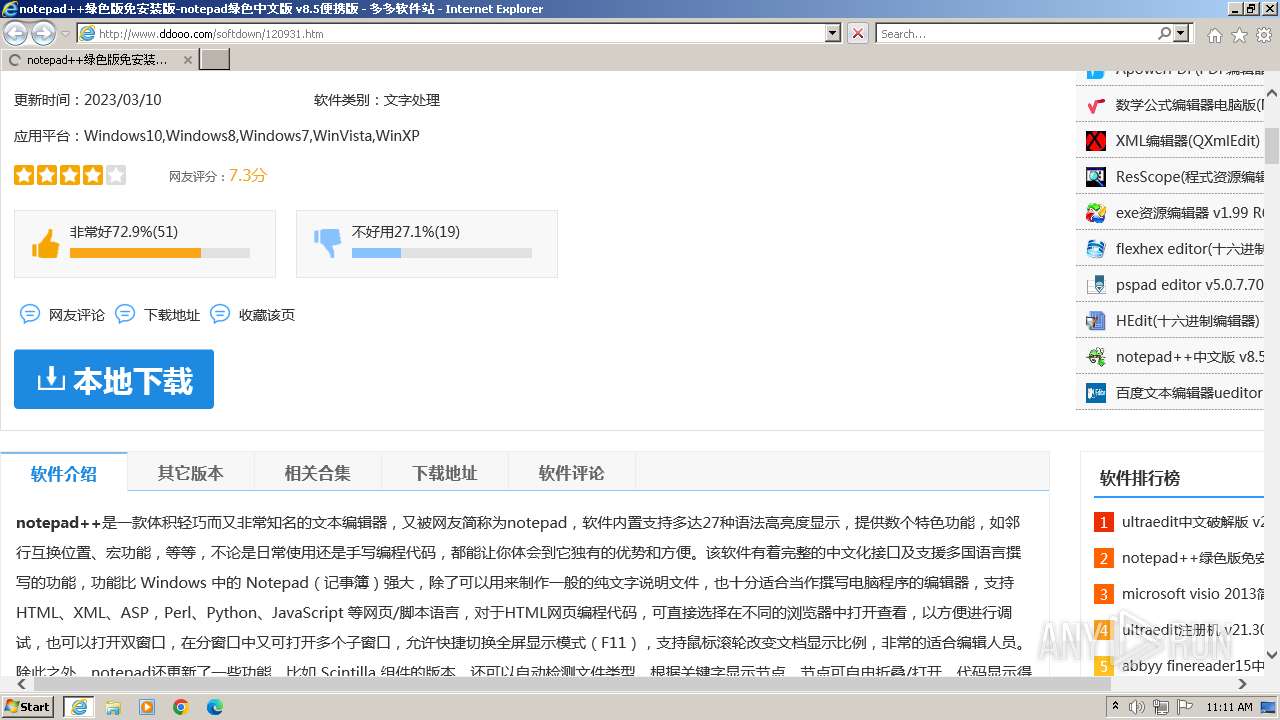Click the 不好用 blue progress bar
The image size is (1280, 720).
[441, 253]
